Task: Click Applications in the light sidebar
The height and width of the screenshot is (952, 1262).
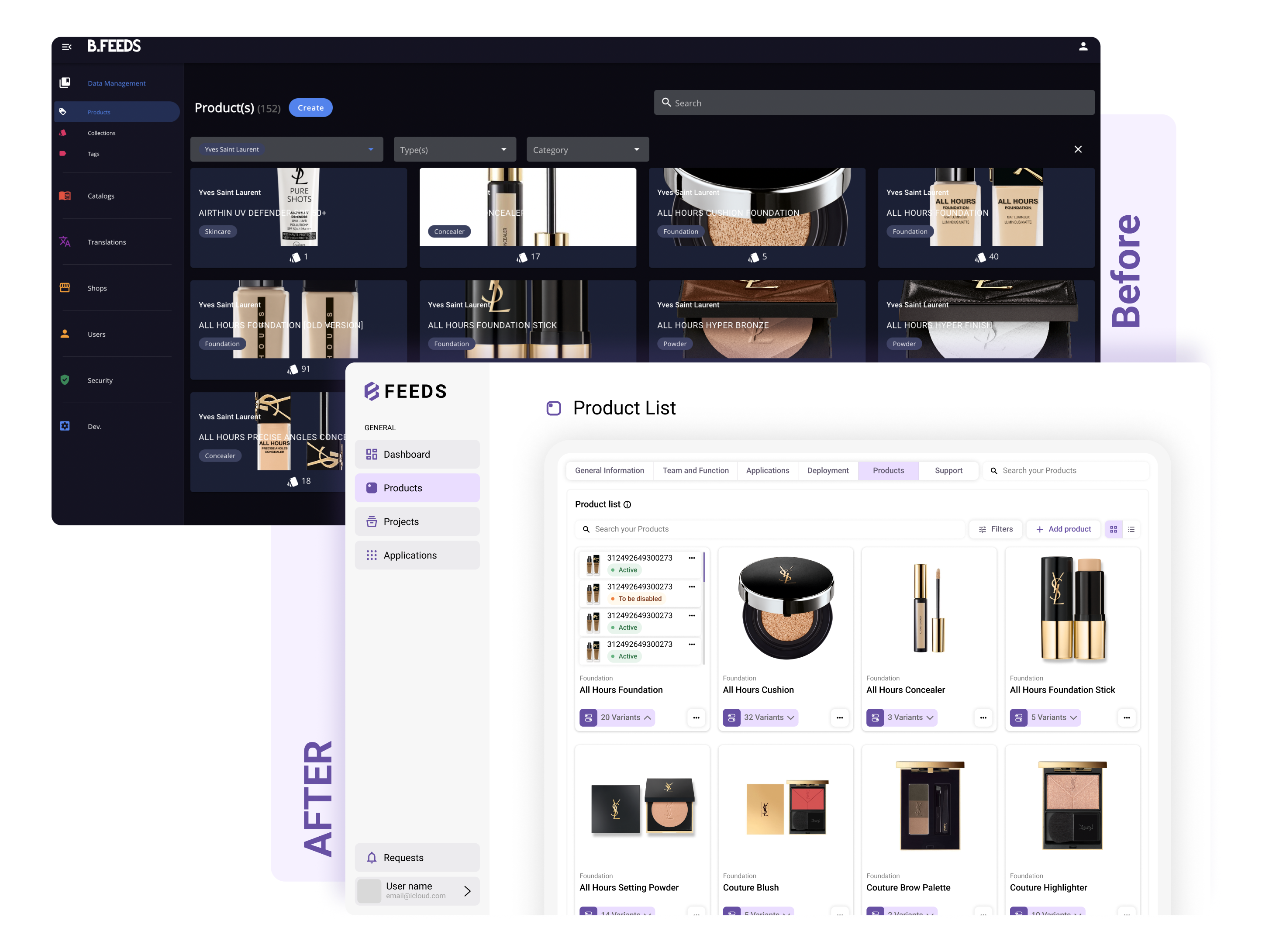Action: point(417,555)
